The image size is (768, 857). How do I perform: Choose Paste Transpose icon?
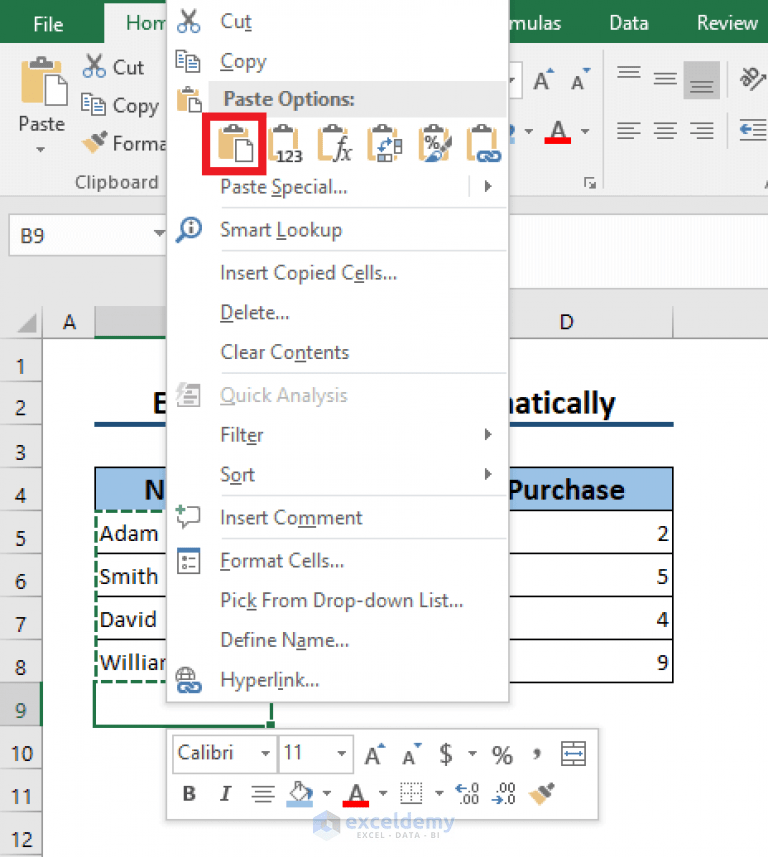384,144
